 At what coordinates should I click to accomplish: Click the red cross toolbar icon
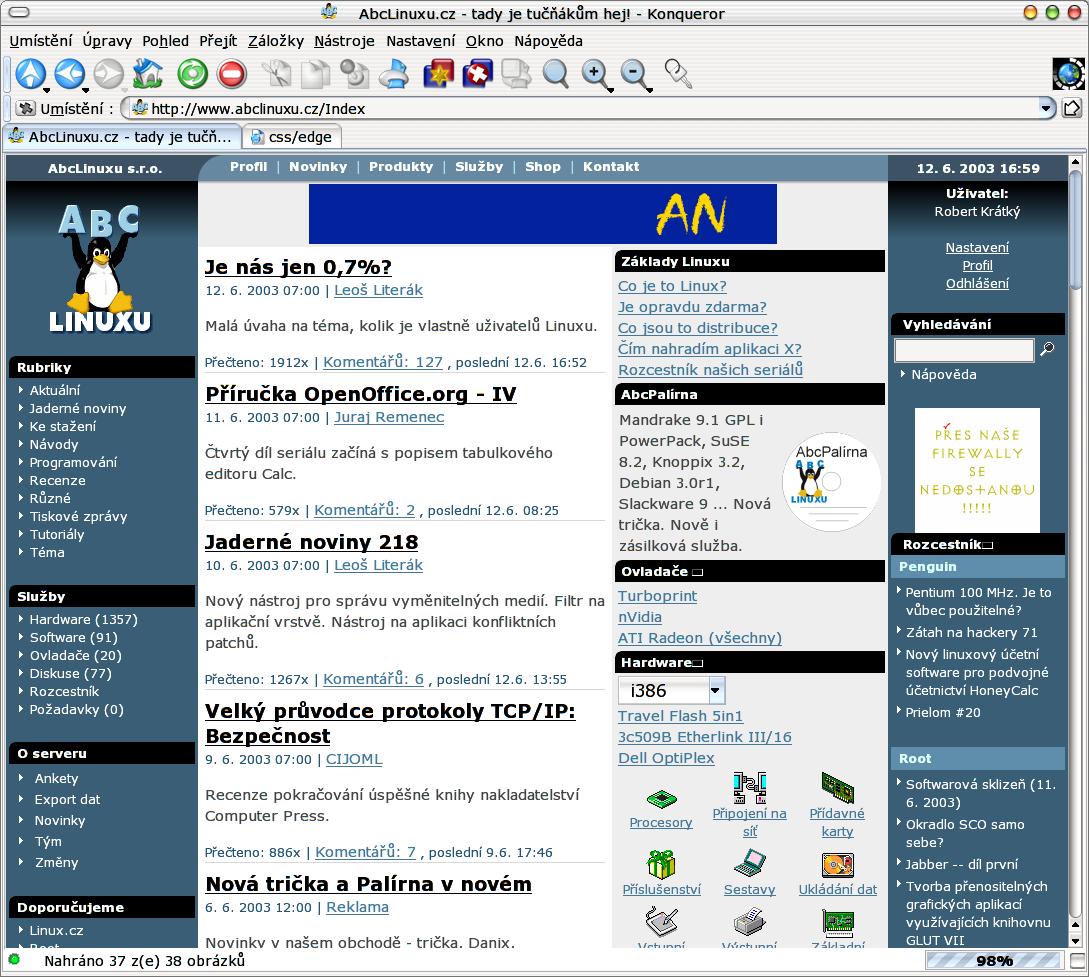(477, 74)
